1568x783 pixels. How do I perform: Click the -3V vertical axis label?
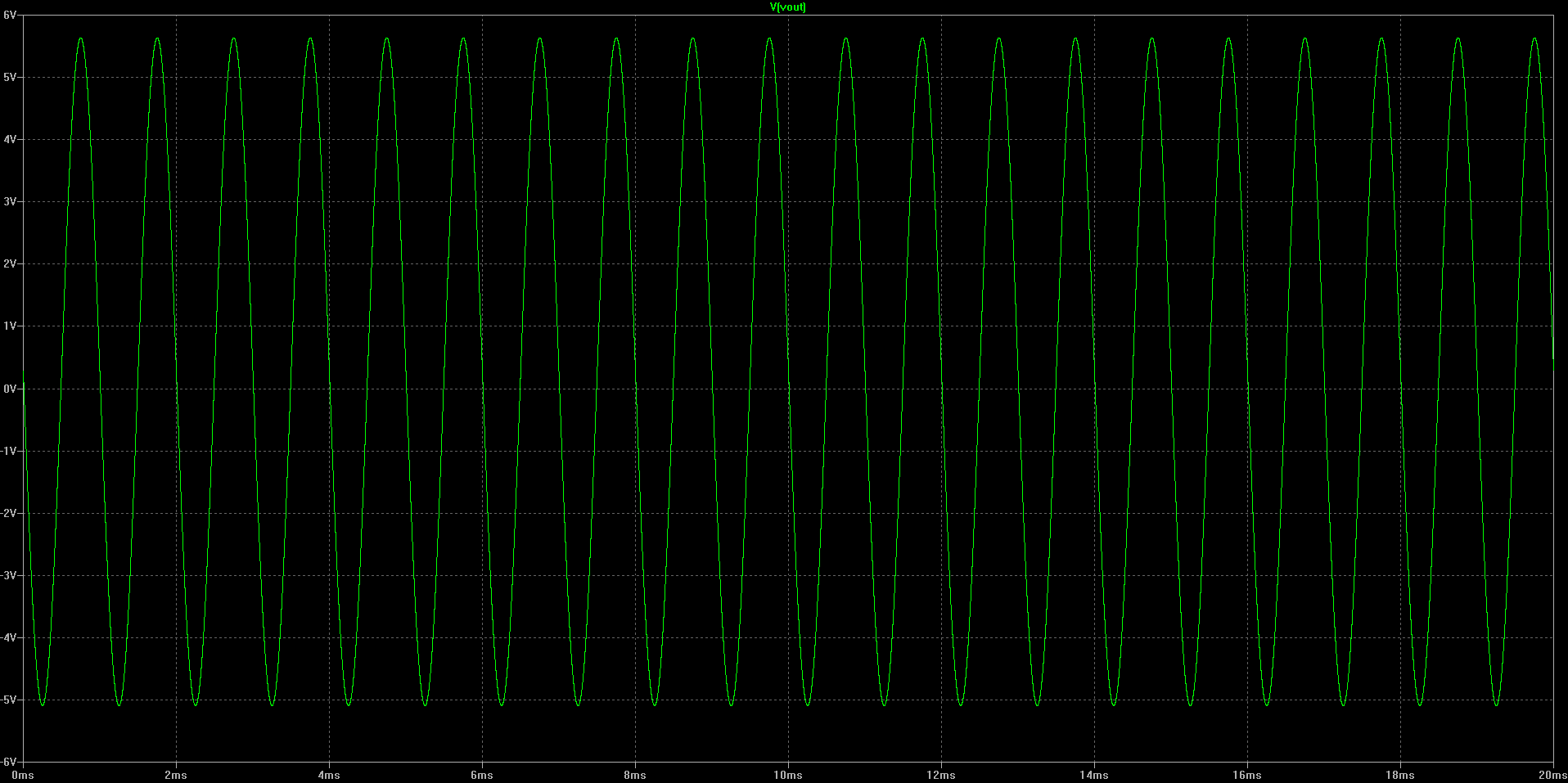[8, 575]
